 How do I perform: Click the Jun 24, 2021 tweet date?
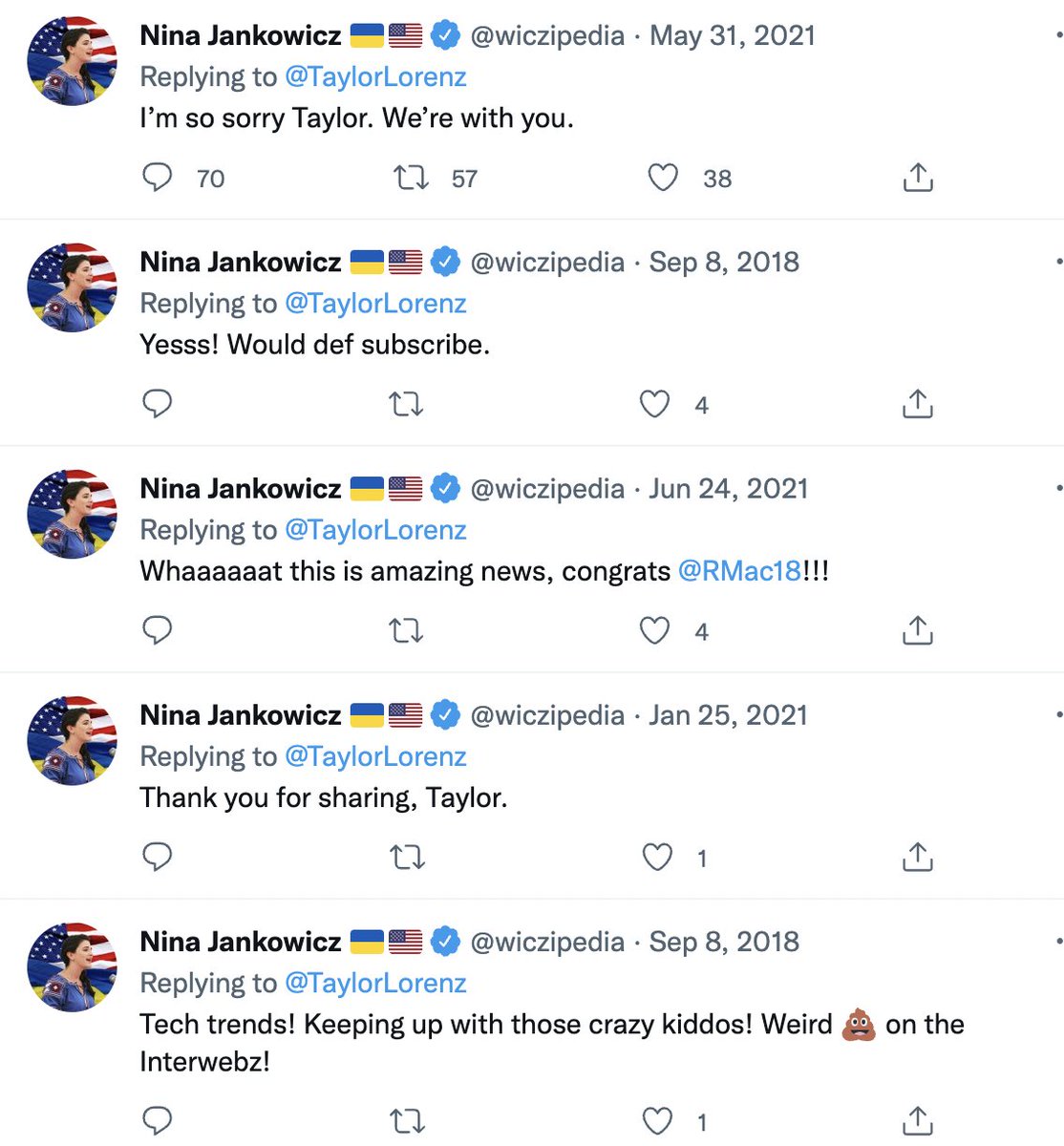click(729, 489)
